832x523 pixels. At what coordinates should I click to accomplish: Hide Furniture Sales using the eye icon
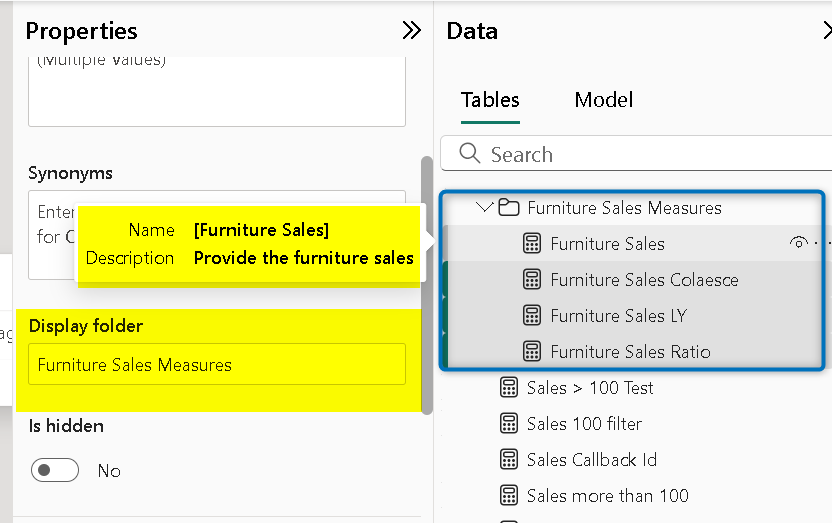[798, 243]
